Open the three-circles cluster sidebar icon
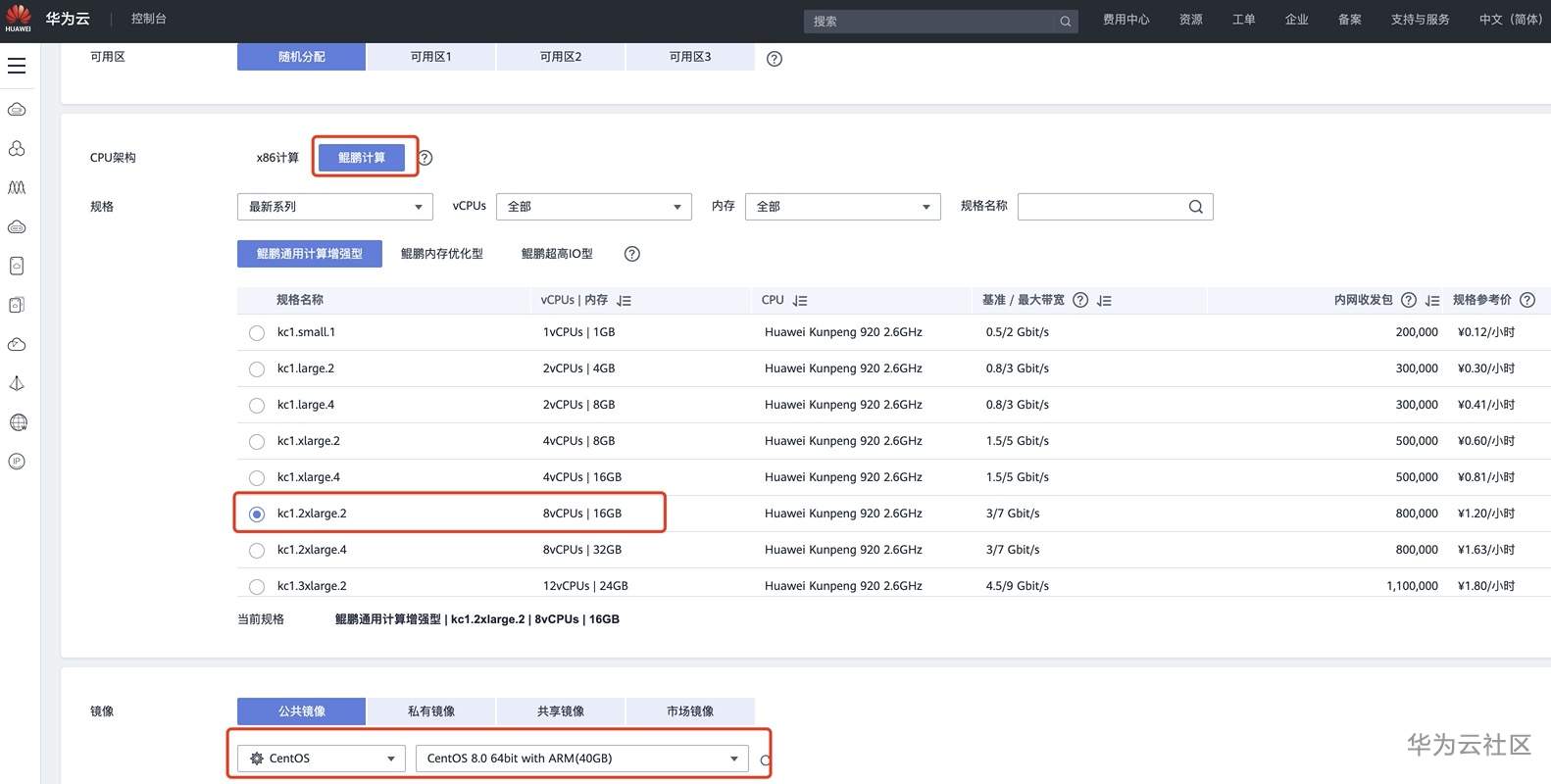1551x784 pixels. pos(17,148)
